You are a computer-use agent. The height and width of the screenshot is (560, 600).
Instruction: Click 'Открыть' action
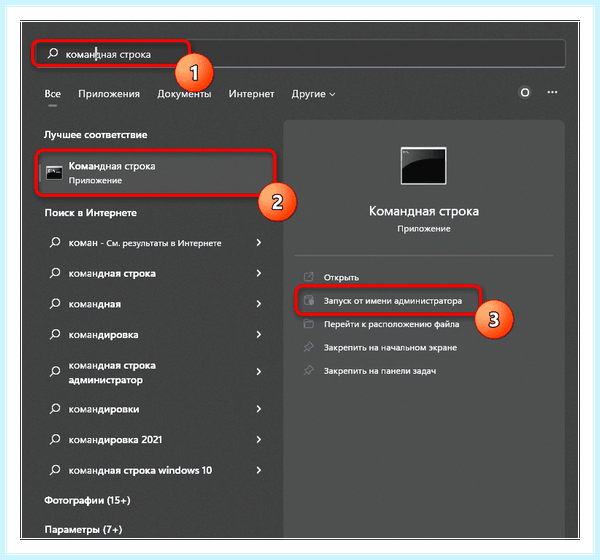(x=341, y=277)
